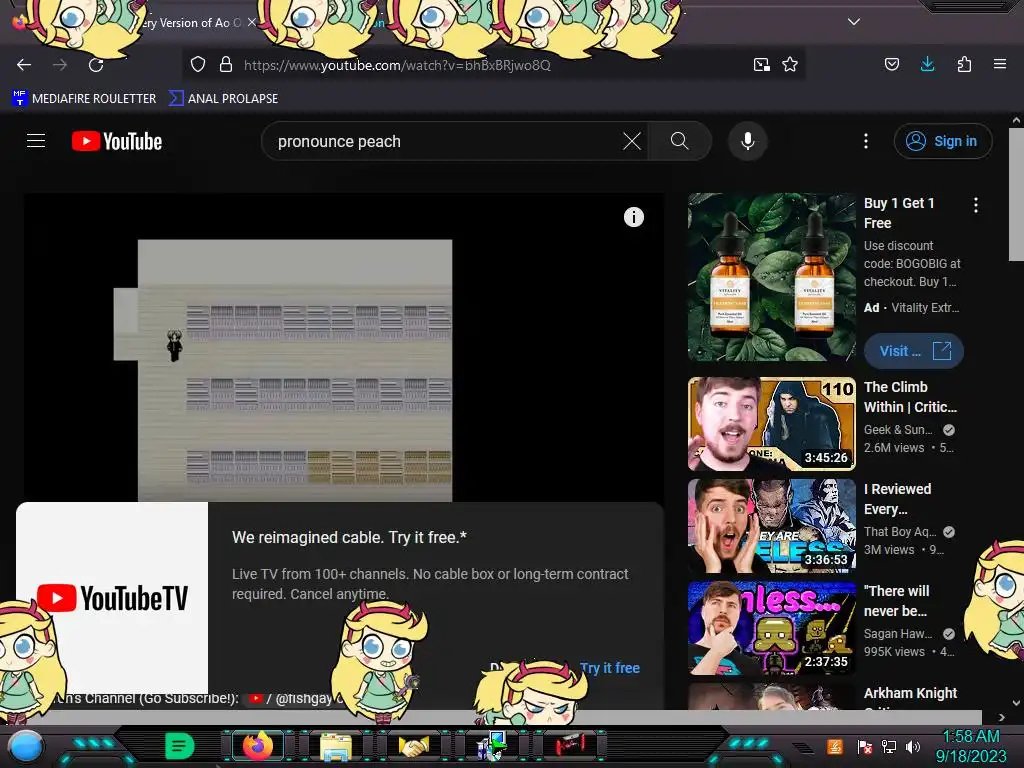
Task: Open Firefox application hamburger menu
Action: (x=1000, y=64)
